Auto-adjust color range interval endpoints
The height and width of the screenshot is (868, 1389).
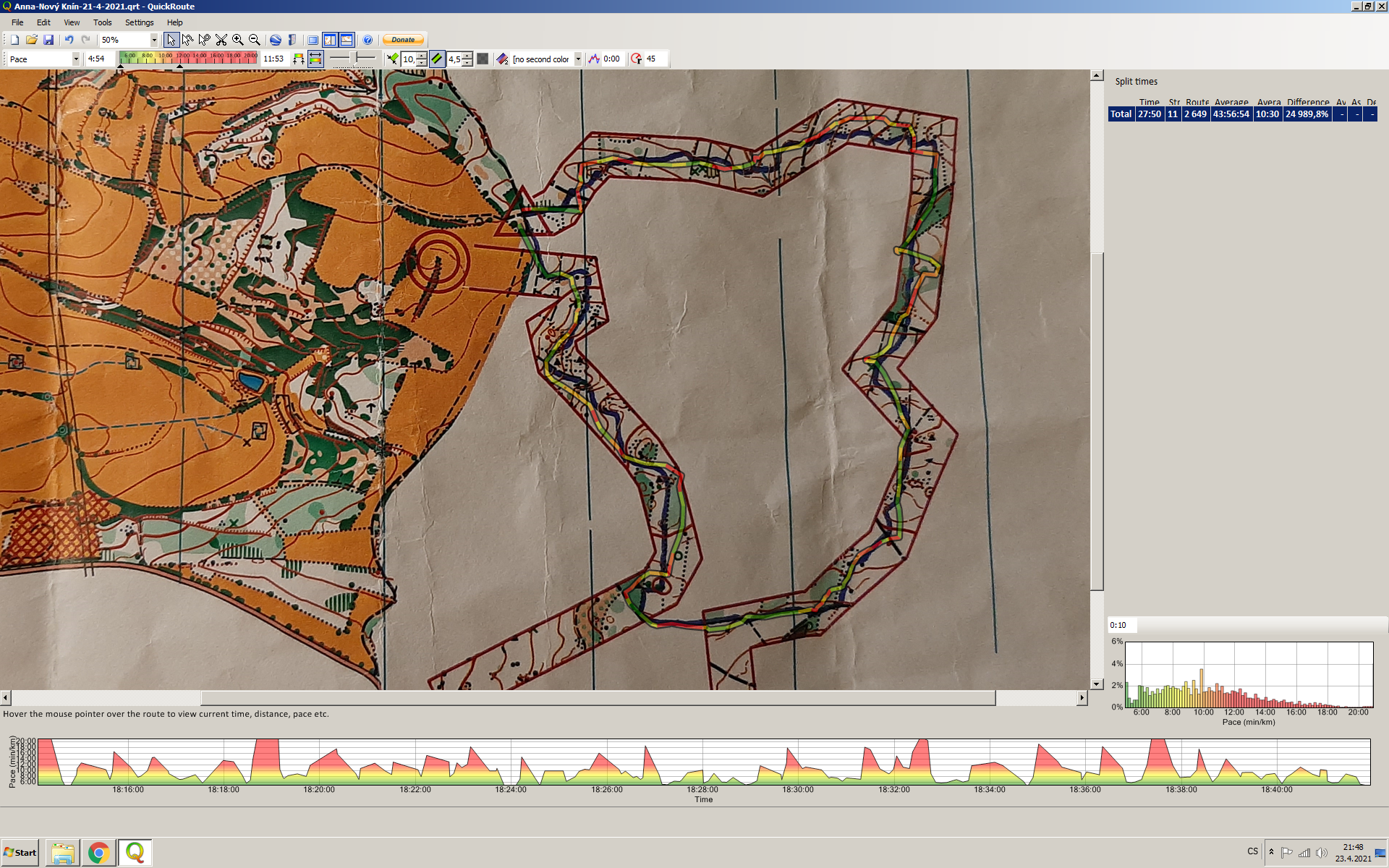click(299, 59)
